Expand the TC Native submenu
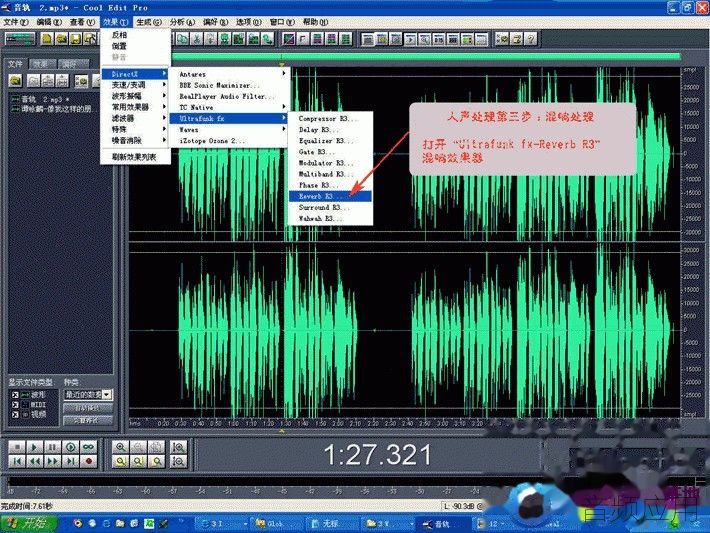 coord(228,107)
